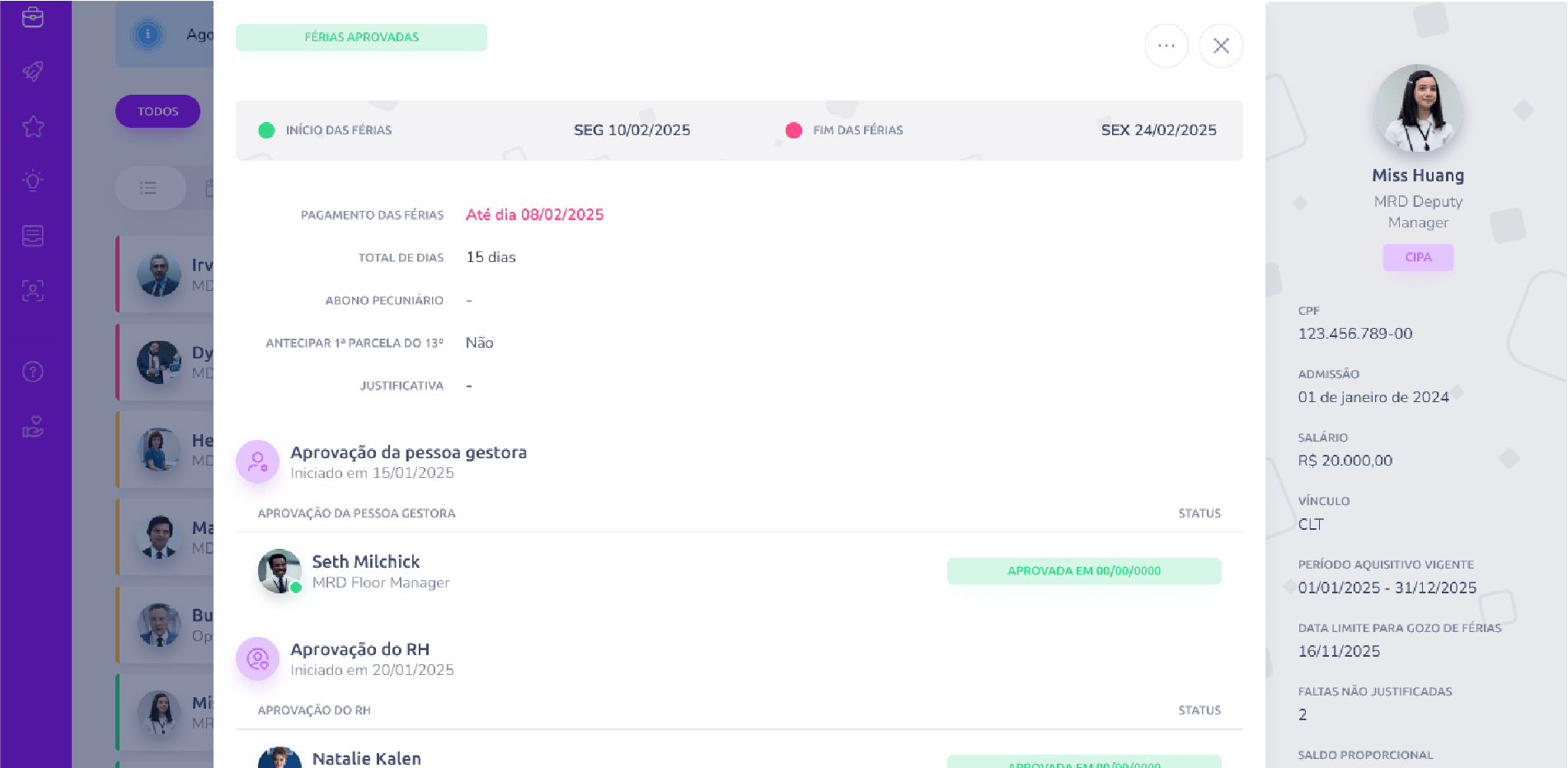The height and width of the screenshot is (768, 1568).
Task: Click the CIPA tag under Miss Huang
Action: [x=1417, y=257]
